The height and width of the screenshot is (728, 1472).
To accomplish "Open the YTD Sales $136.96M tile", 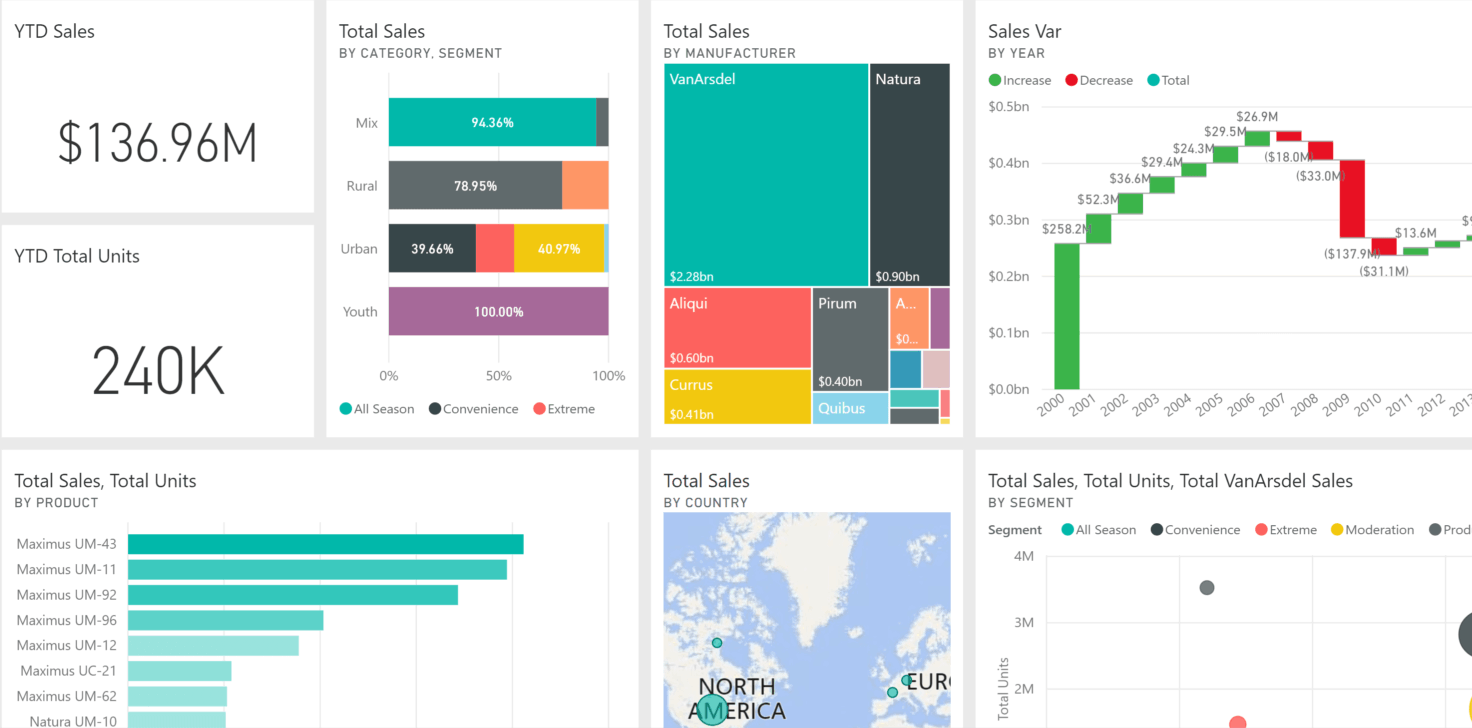I will tap(157, 142).
